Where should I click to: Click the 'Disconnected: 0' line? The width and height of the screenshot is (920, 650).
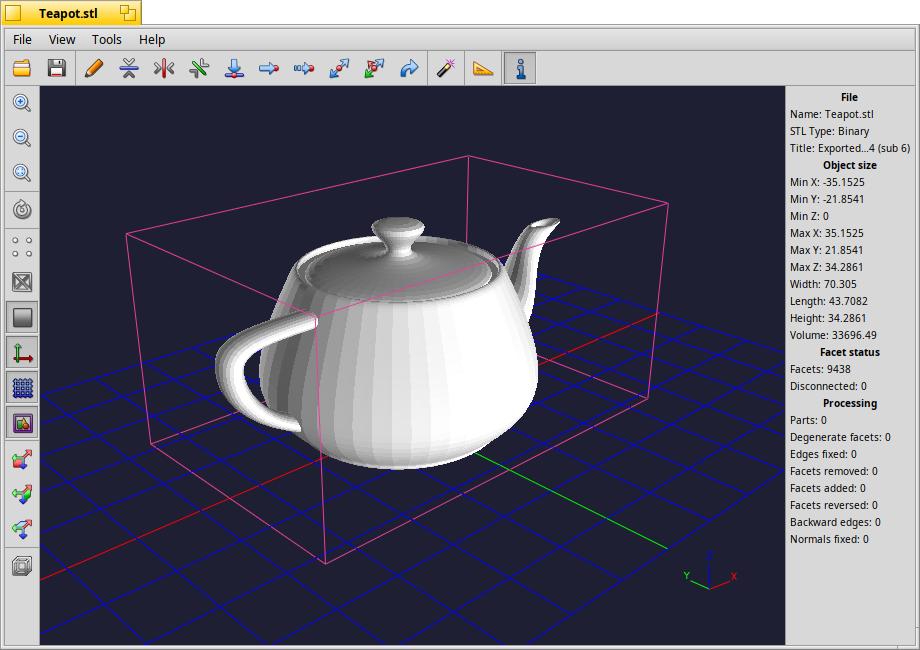(x=828, y=387)
